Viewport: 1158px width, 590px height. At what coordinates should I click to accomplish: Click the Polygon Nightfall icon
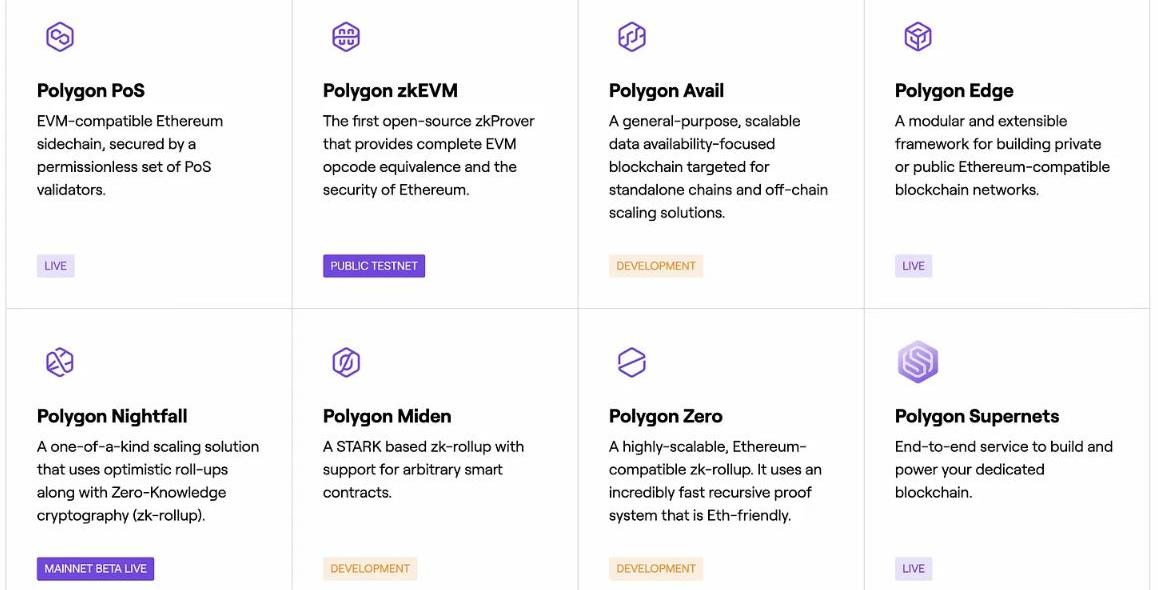pos(60,362)
